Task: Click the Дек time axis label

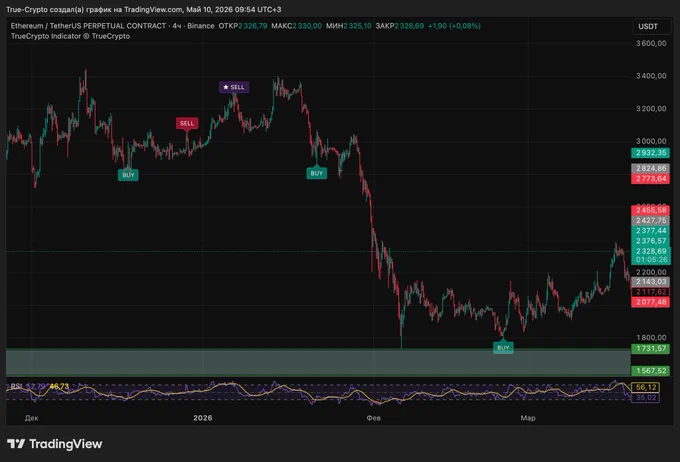Action: 32,418
